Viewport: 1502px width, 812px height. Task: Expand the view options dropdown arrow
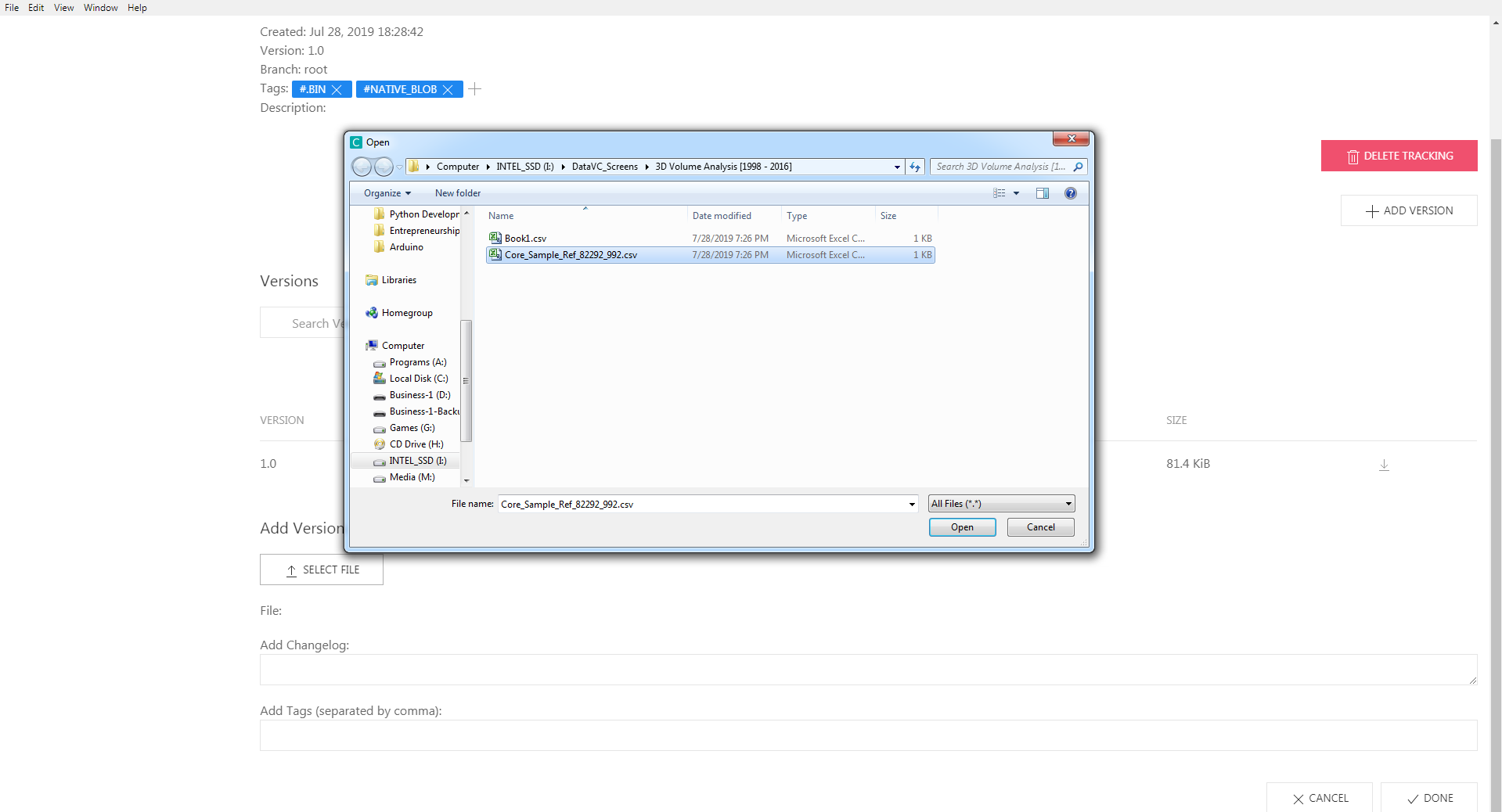1017,193
